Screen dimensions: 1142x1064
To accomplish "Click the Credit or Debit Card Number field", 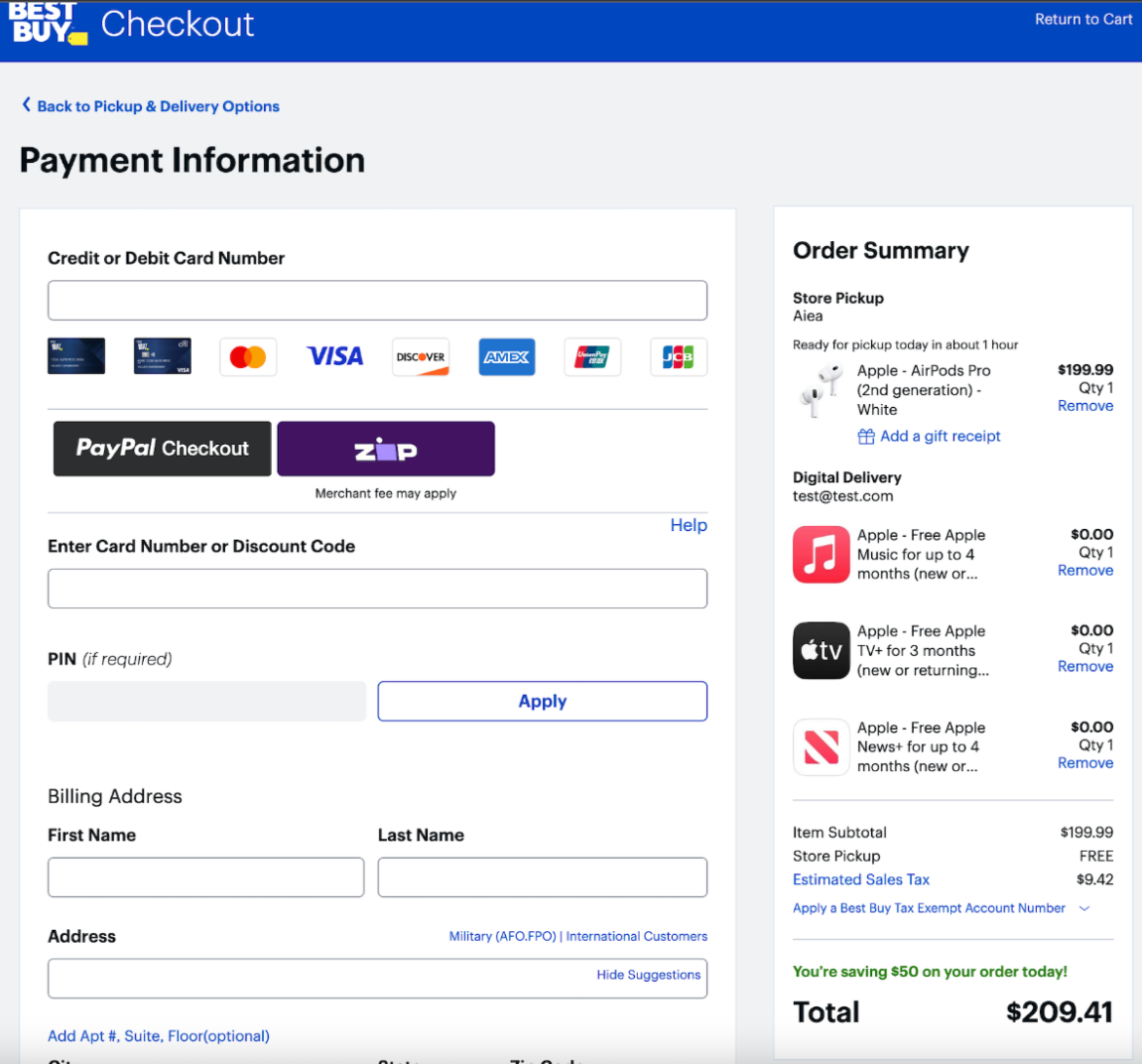I will pos(377,299).
